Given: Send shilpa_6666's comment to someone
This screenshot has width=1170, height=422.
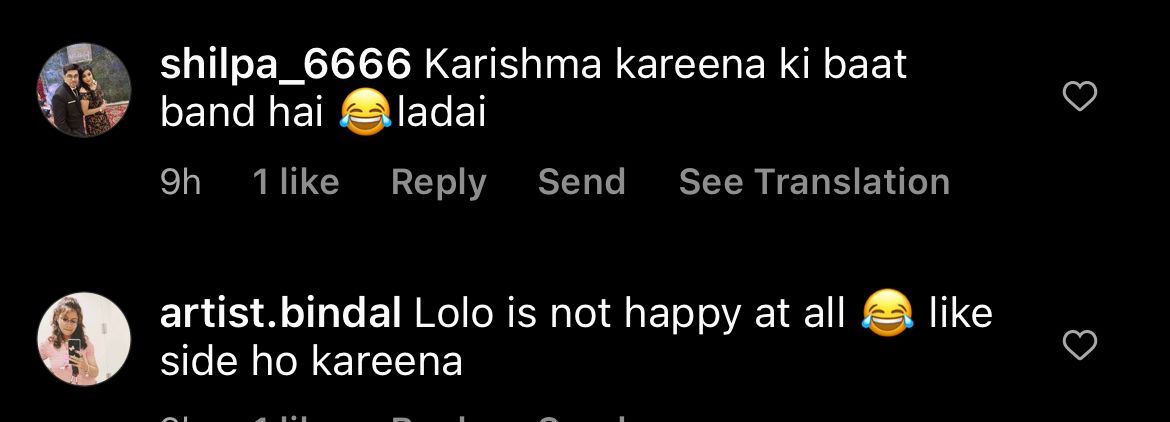Looking at the screenshot, I should point(581,182).
